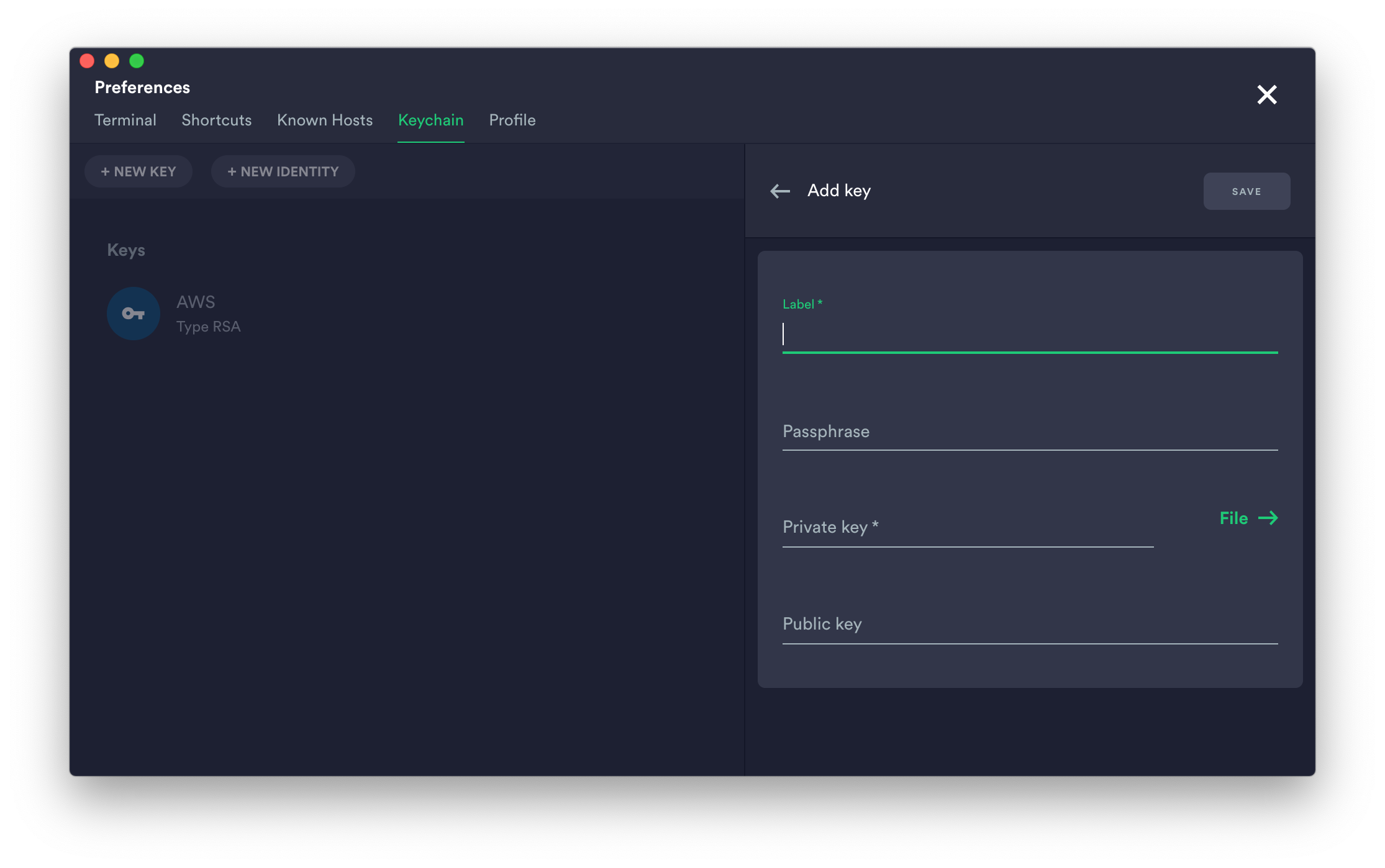Click the red window close dot
Image resolution: width=1385 pixels, height=868 pixels.
coord(87,61)
